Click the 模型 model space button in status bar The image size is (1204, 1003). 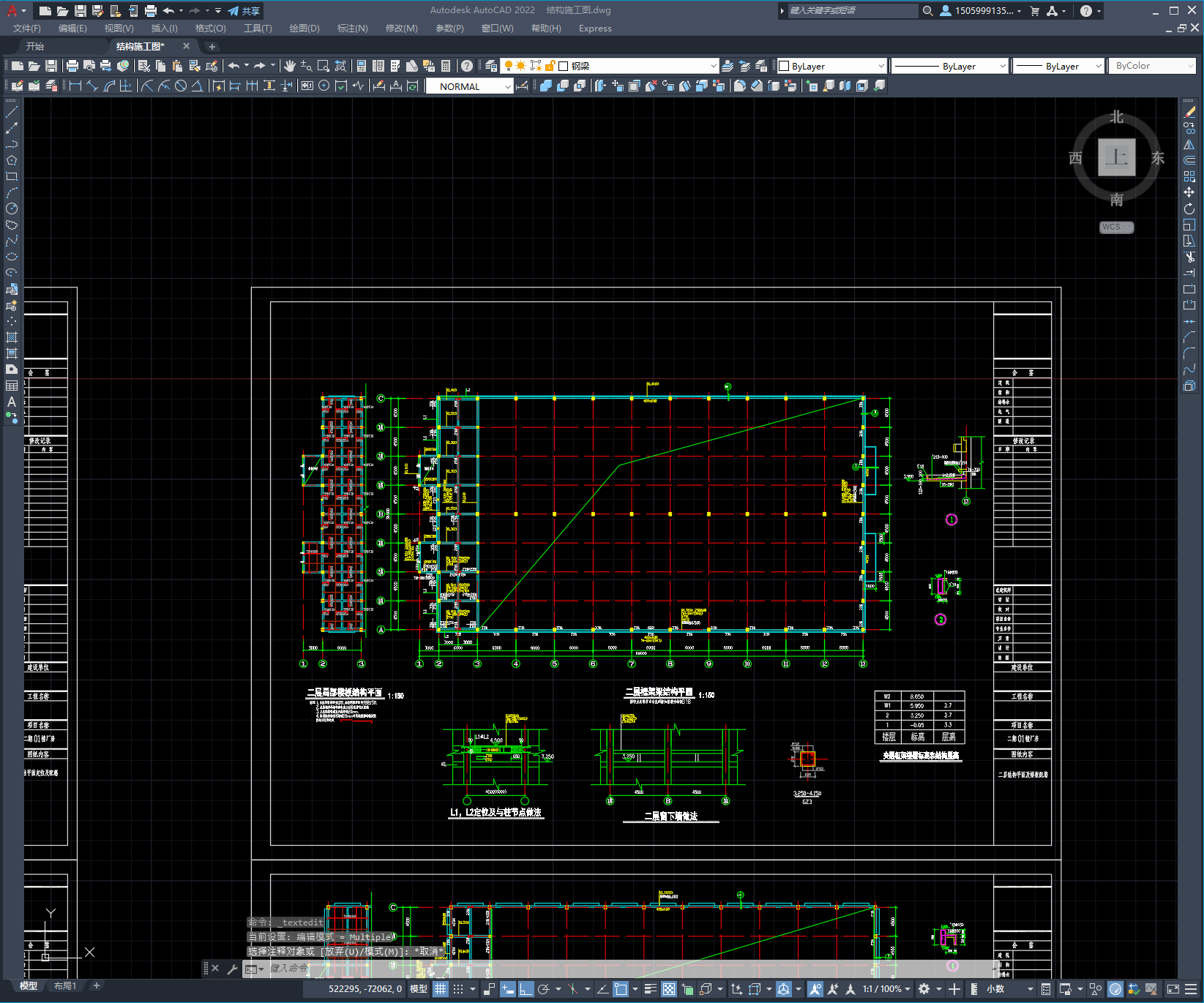tap(418, 989)
